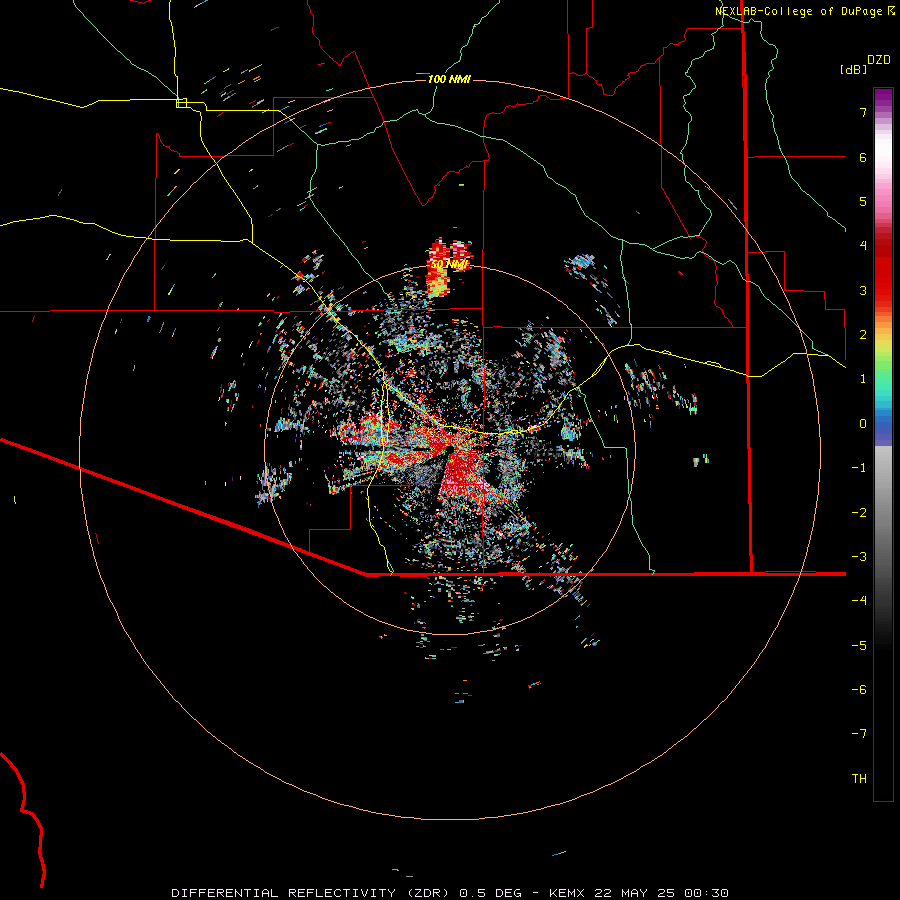The width and height of the screenshot is (900, 900).
Task: Select the -1 value on color scale
Action: pos(859,468)
